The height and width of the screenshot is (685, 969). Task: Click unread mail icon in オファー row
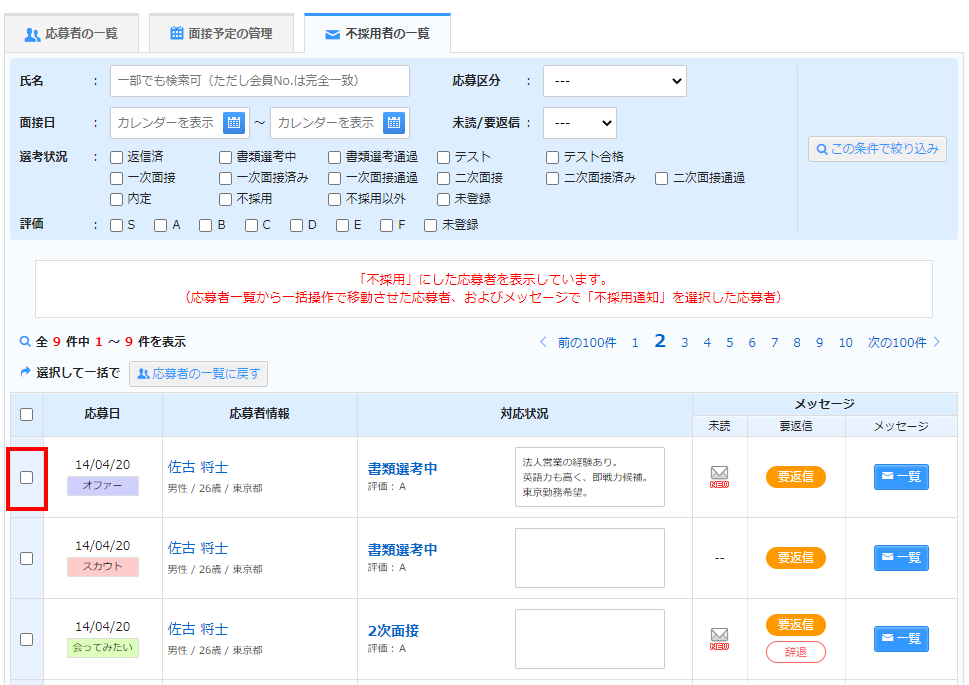719,477
